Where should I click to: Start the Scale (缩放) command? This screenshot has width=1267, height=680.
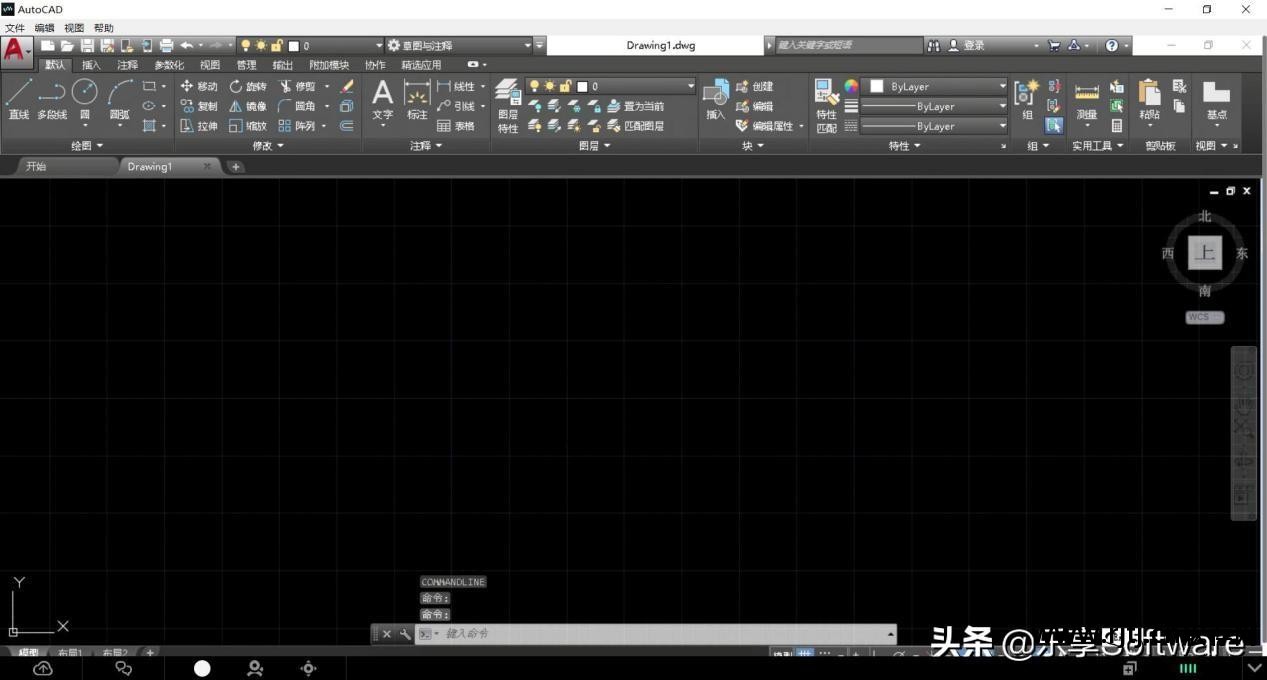click(x=248, y=126)
